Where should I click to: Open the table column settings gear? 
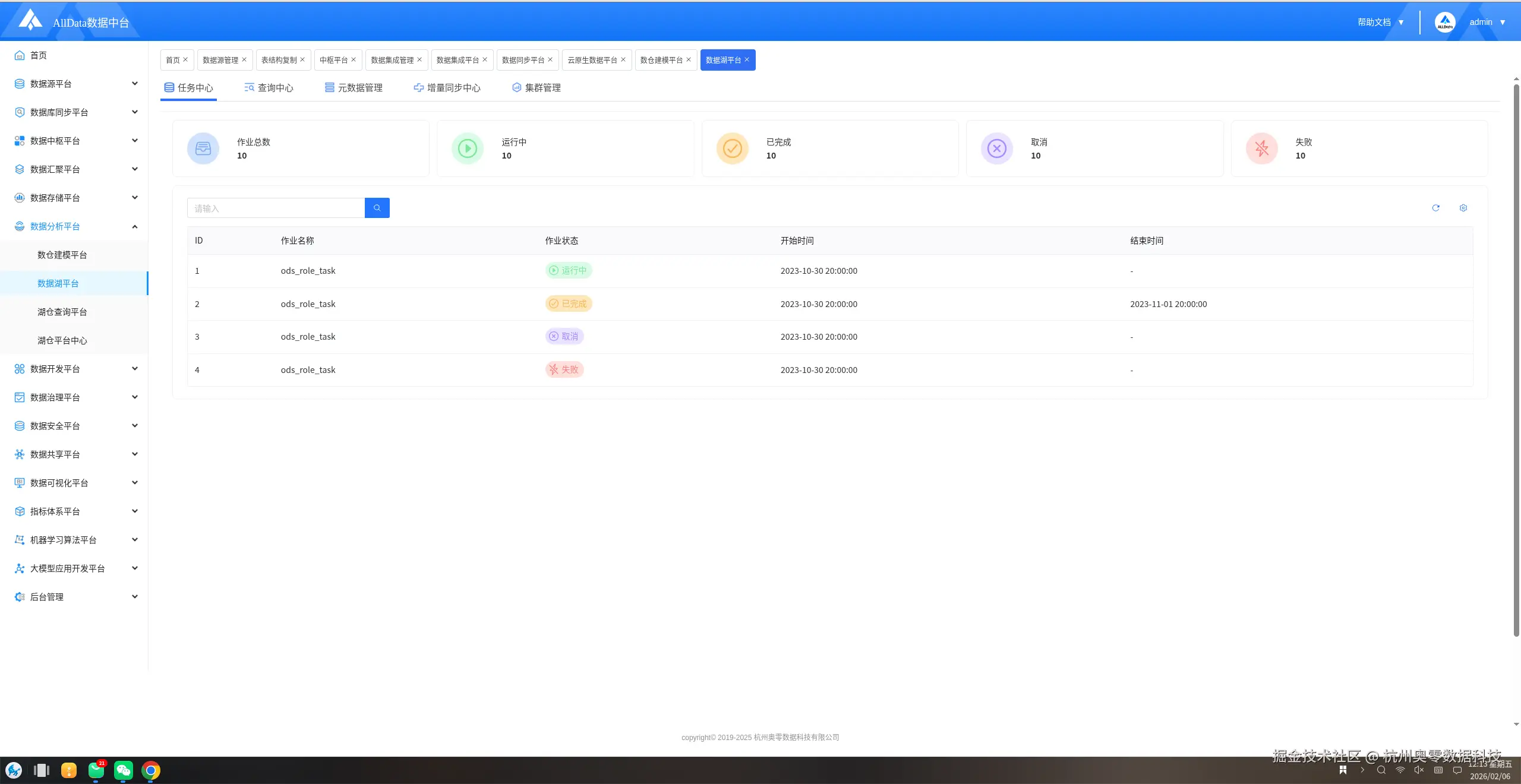click(x=1463, y=208)
